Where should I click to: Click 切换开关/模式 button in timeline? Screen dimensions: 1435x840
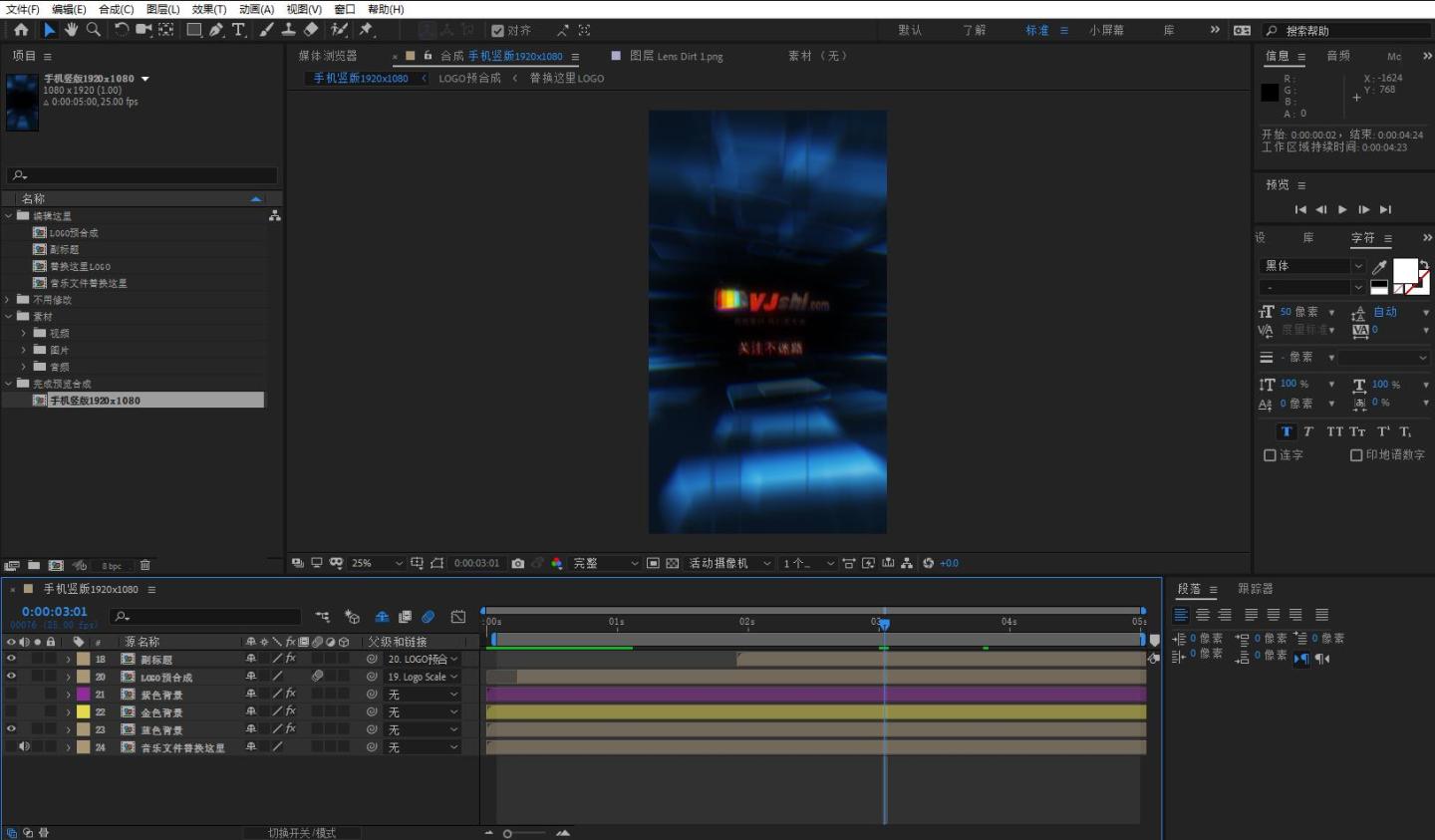tap(302, 833)
